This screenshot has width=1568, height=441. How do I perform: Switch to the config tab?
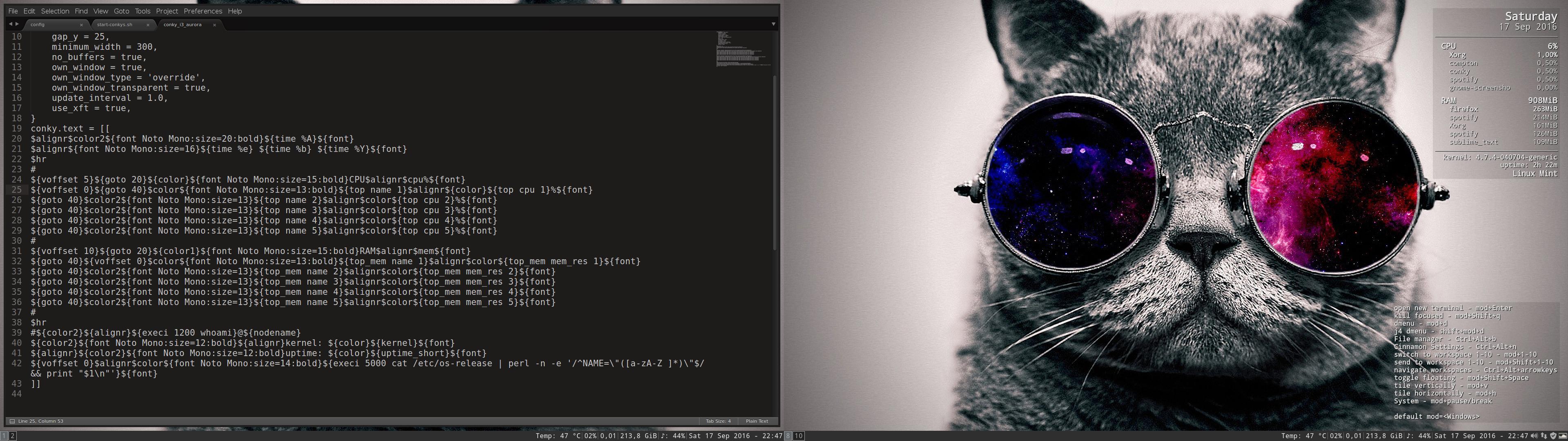click(x=38, y=25)
